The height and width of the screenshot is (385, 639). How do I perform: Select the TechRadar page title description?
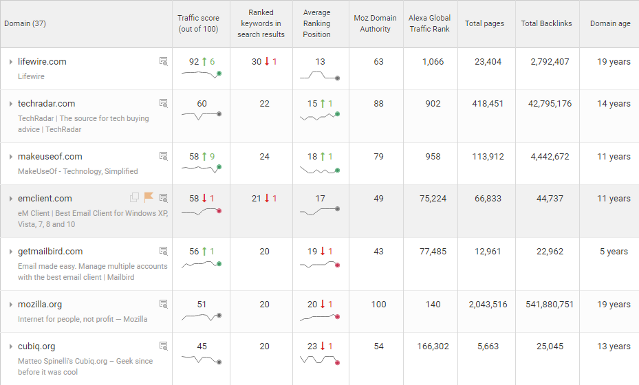pyautogui.click(x=84, y=123)
